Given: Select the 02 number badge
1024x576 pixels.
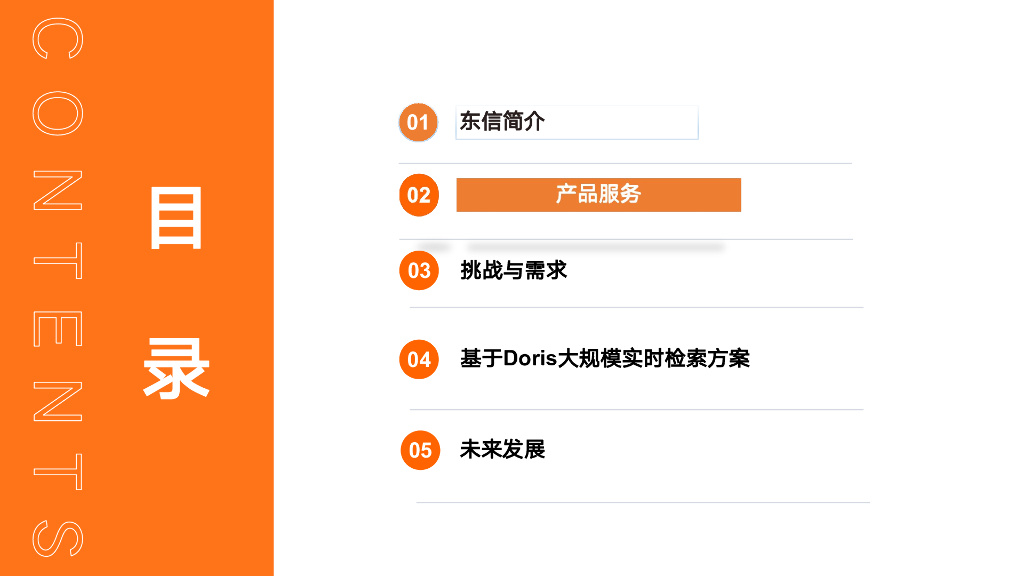Looking at the screenshot, I should [419, 195].
